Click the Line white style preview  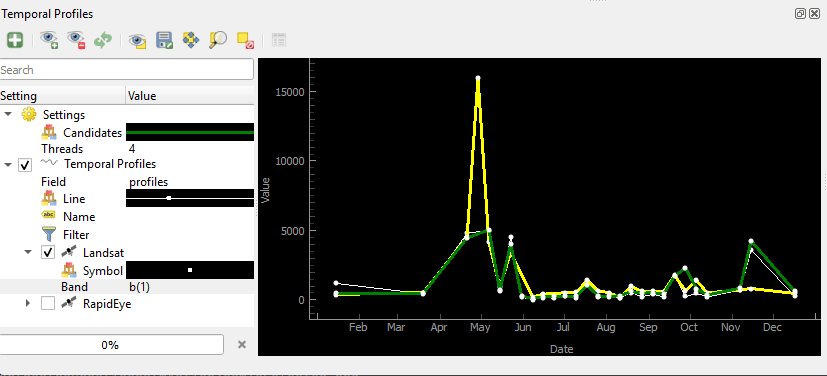190,198
